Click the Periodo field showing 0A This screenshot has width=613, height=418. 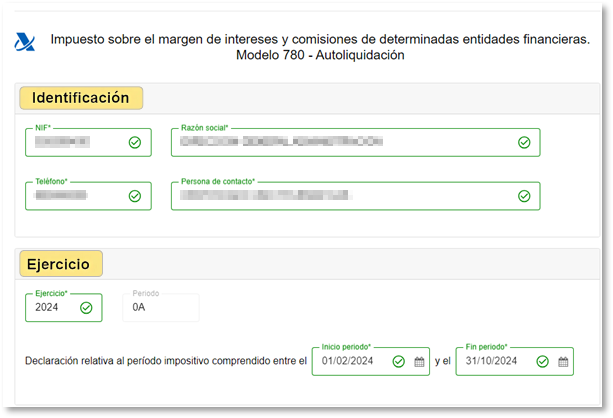coord(160,308)
